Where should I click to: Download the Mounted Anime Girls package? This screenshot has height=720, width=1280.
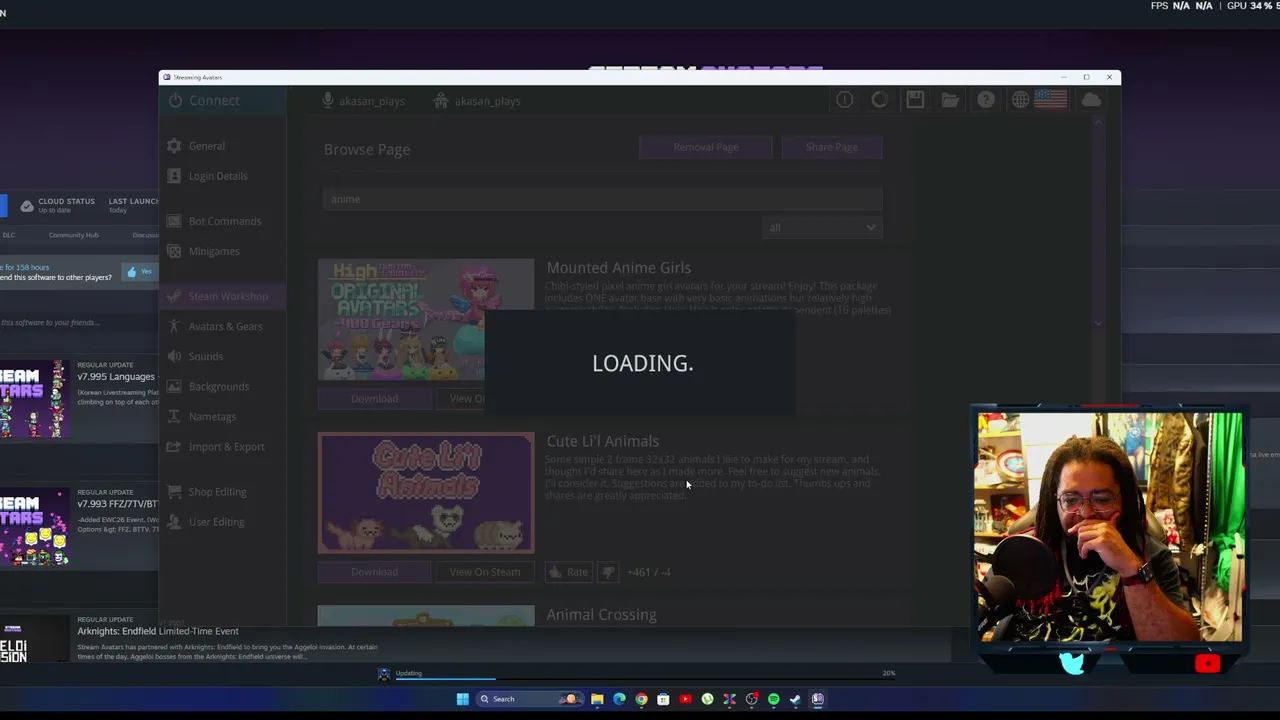pyautogui.click(x=374, y=398)
